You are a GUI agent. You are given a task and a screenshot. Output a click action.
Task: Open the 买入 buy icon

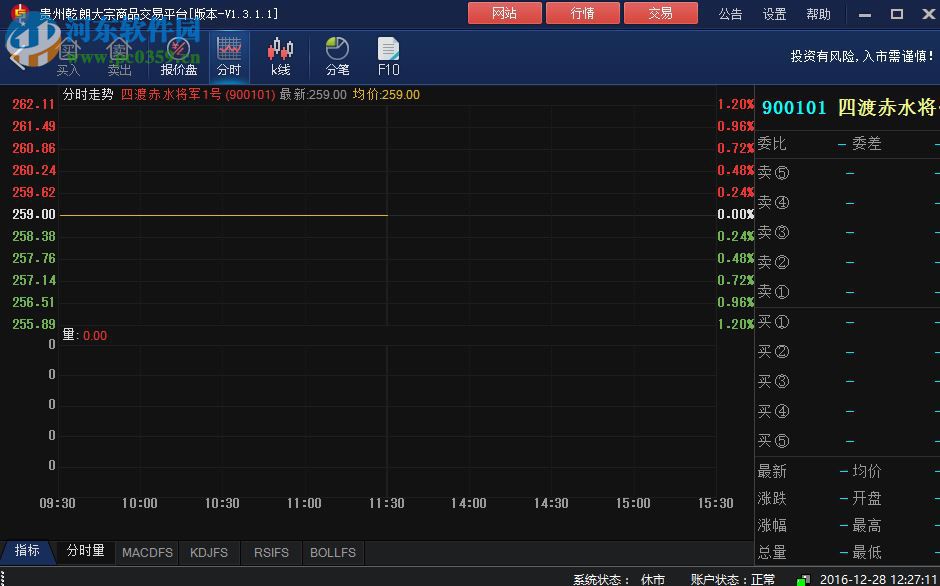point(68,58)
